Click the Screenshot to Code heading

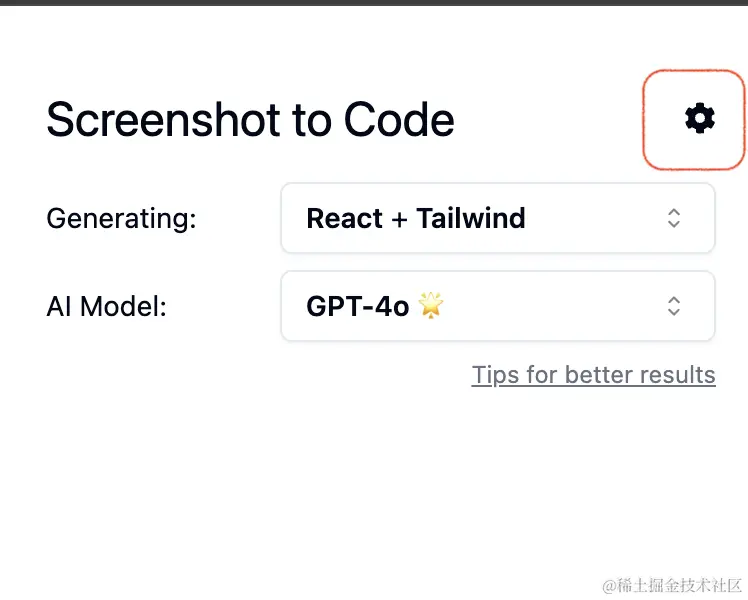(250, 119)
